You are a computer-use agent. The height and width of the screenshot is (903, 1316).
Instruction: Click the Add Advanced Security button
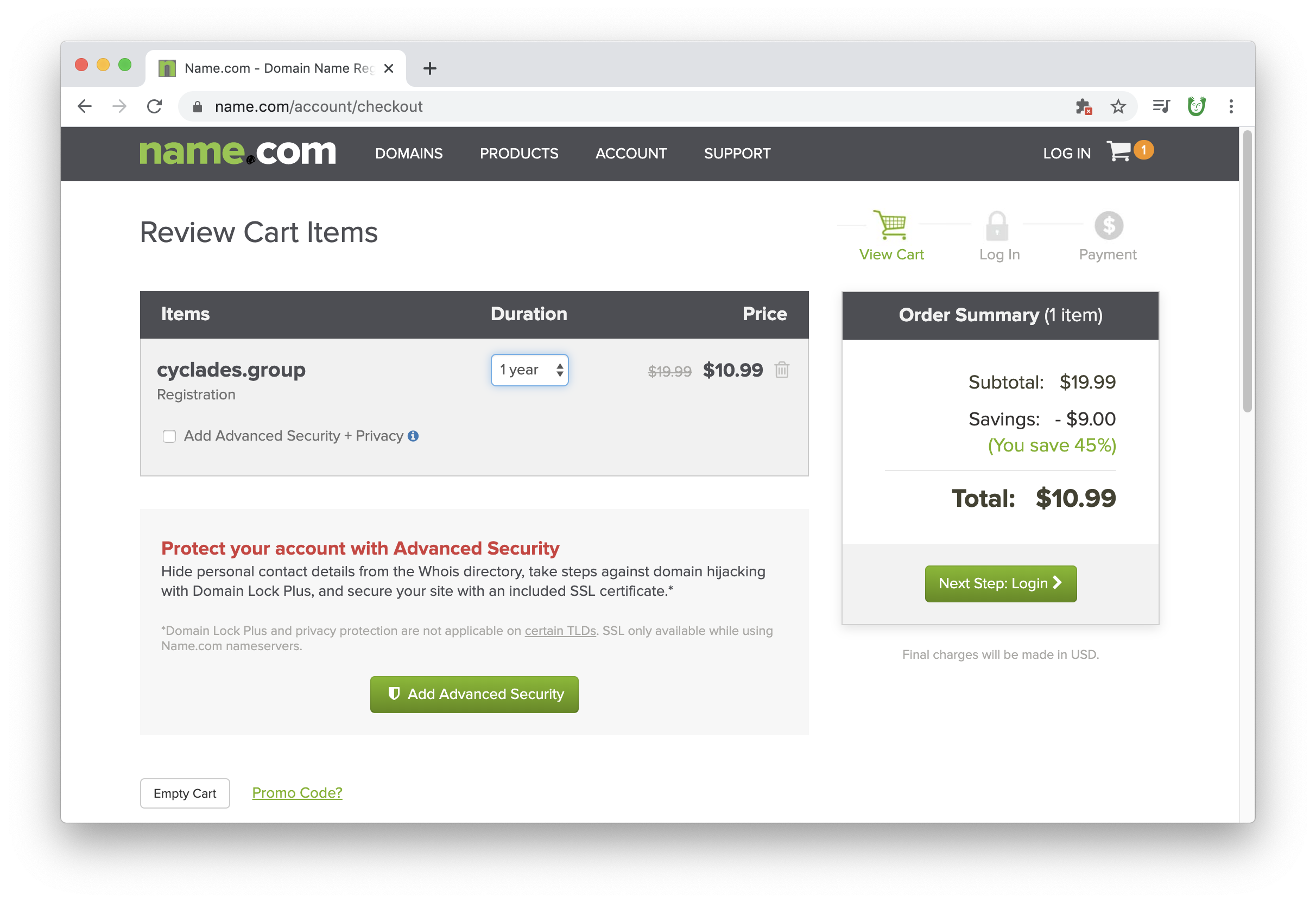tap(474, 694)
